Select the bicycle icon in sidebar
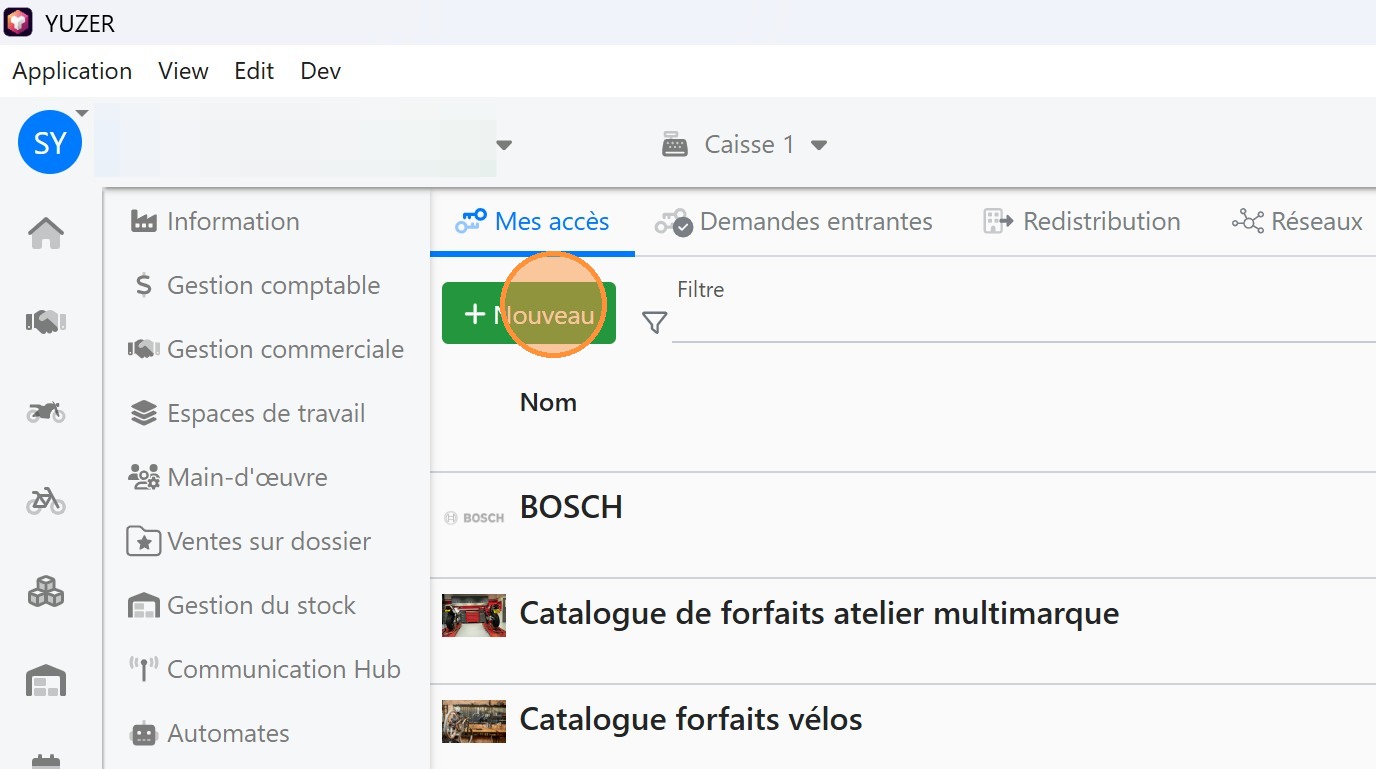Screen dimensions: 1376x769 pos(46,501)
